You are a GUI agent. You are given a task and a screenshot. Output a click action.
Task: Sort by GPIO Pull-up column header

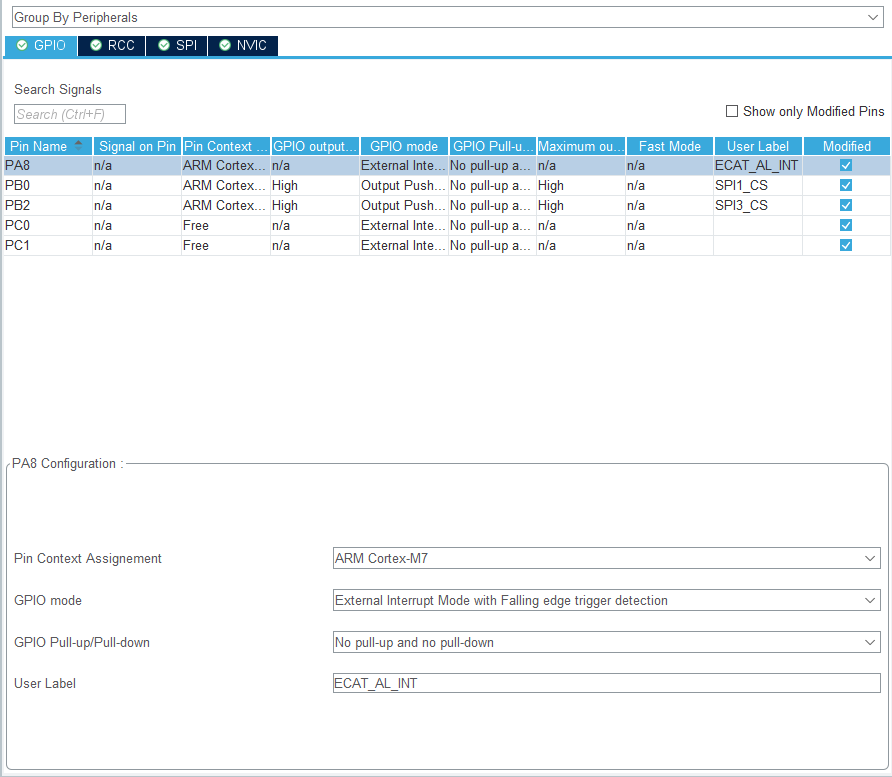point(493,146)
